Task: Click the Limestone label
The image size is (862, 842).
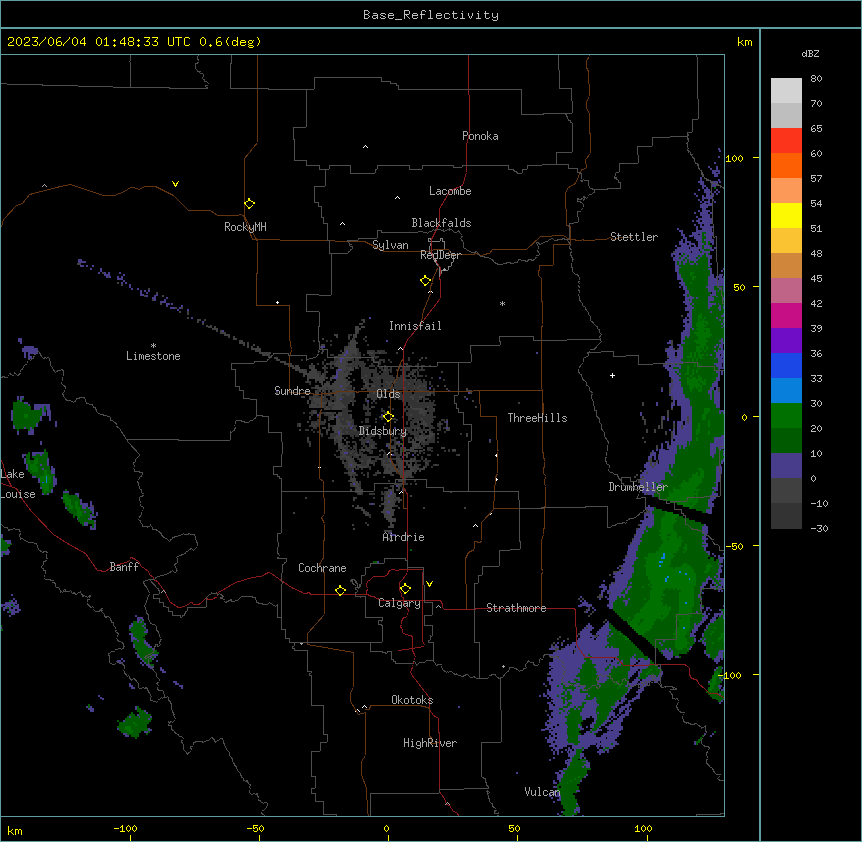Action: point(153,356)
